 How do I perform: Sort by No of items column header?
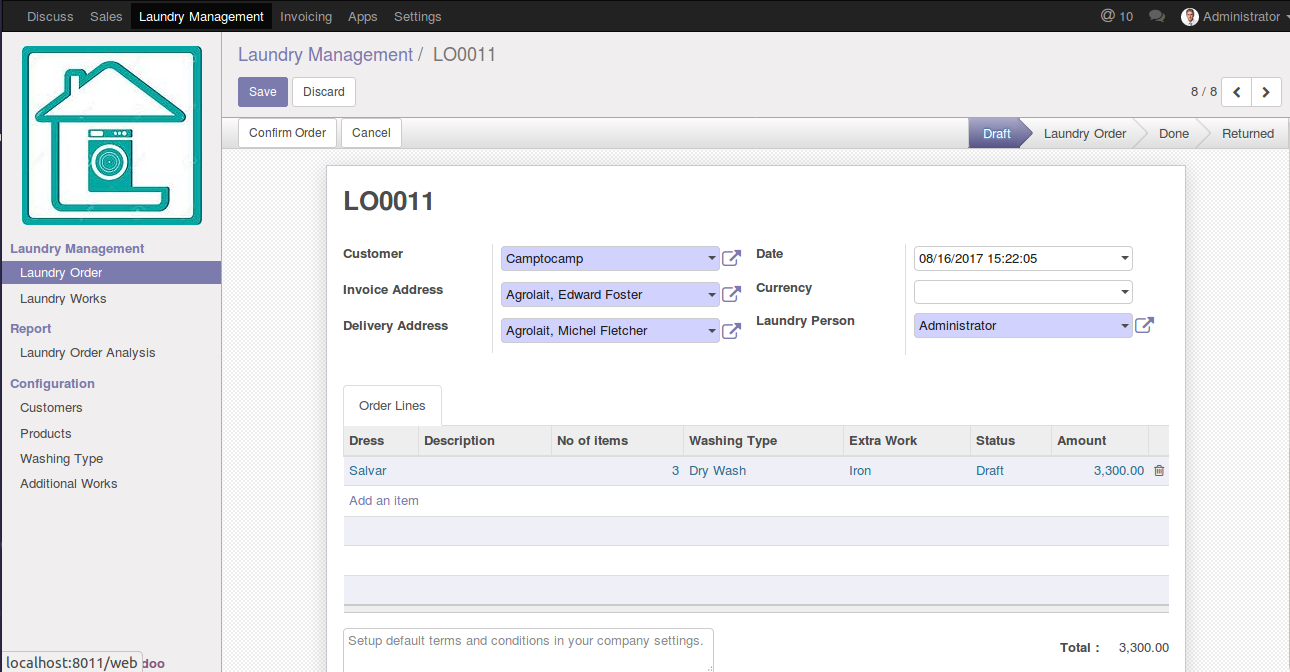pyautogui.click(x=617, y=441)
